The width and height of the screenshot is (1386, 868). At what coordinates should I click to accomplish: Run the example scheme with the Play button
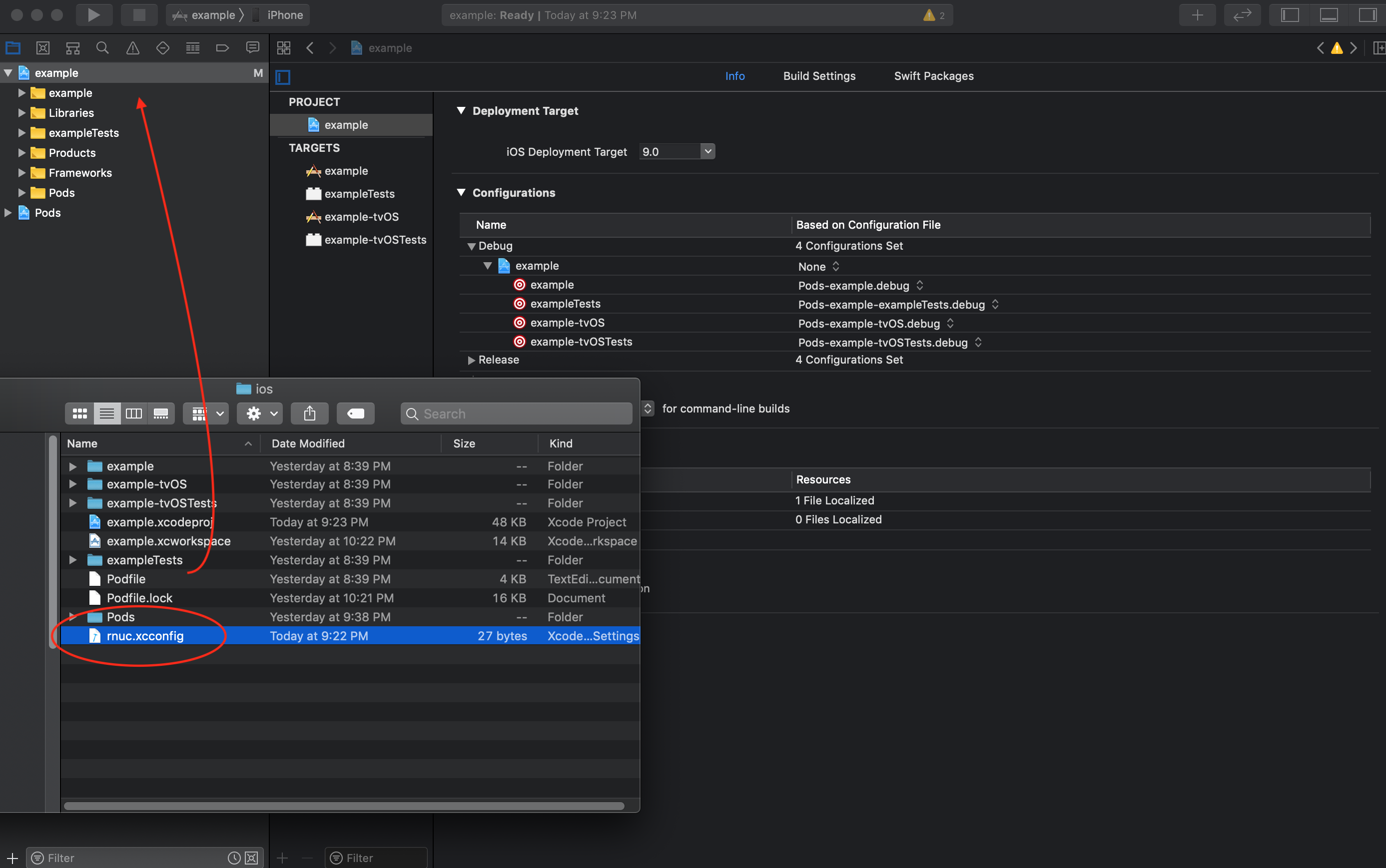[93, 15]
